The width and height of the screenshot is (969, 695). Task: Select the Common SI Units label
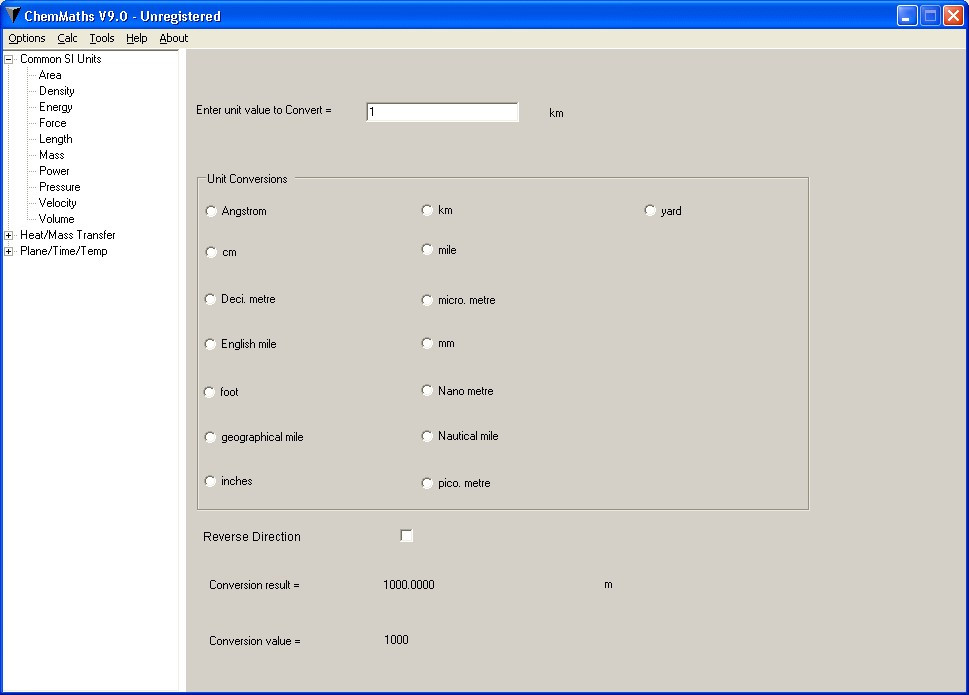pyautogui.click(x=61, y=59)
